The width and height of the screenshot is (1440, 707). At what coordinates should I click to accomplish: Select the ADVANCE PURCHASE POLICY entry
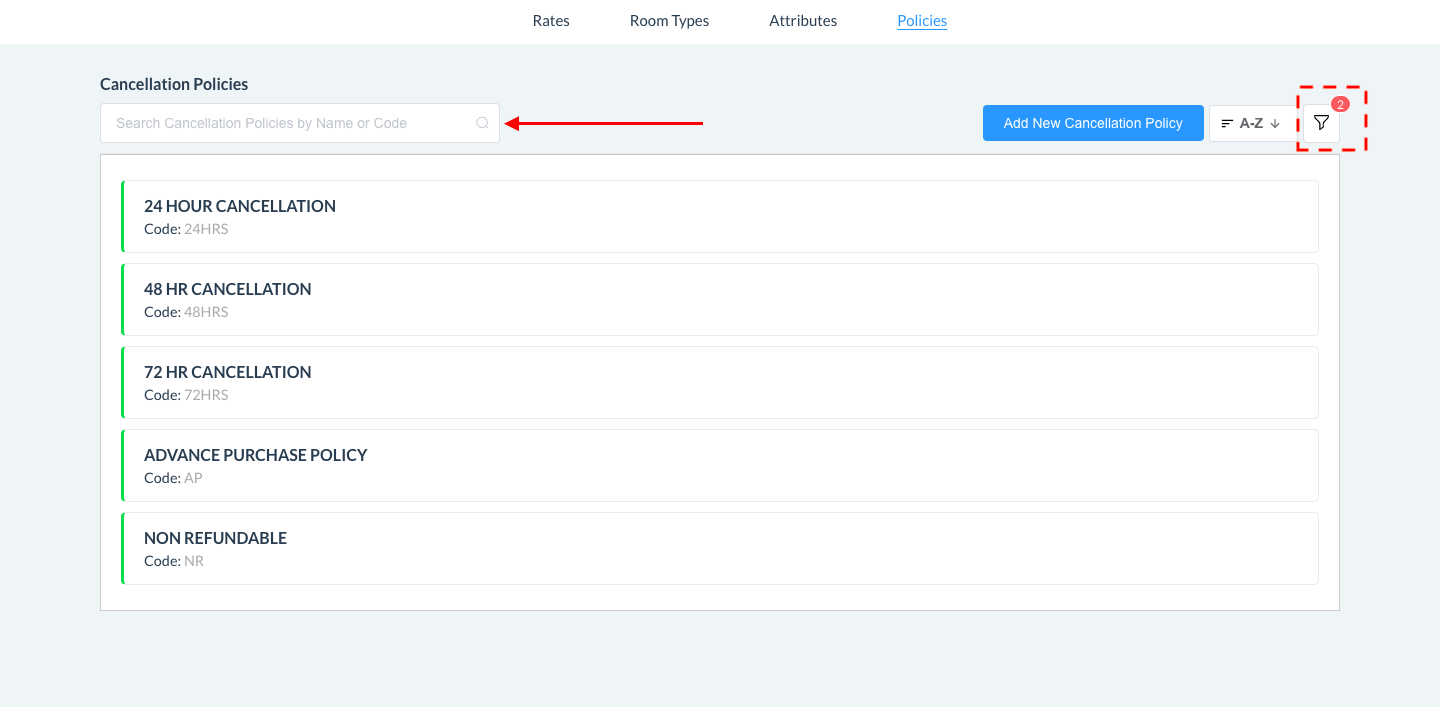pos(256,456)
